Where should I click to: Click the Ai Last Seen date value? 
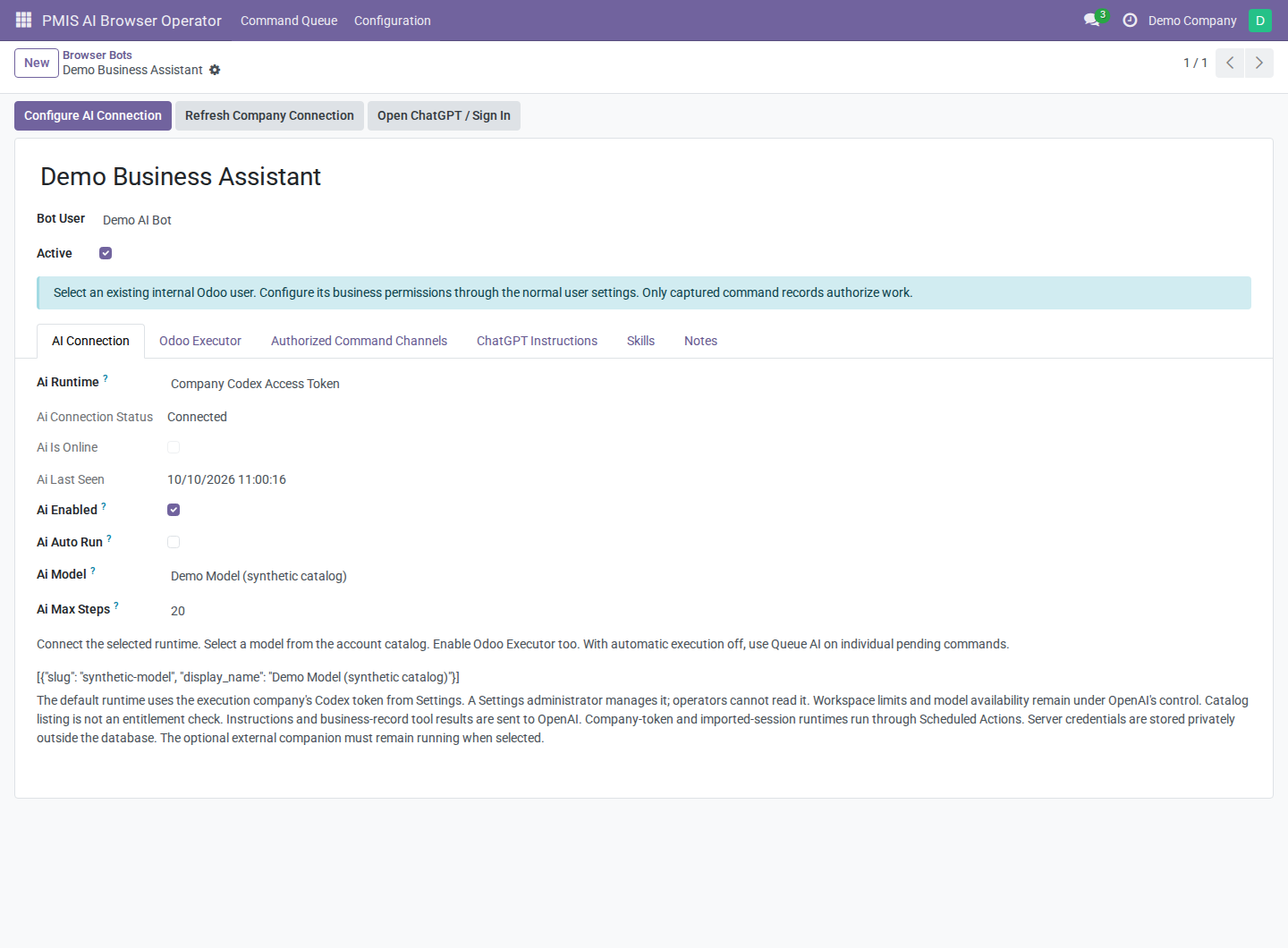coord(226,479)
